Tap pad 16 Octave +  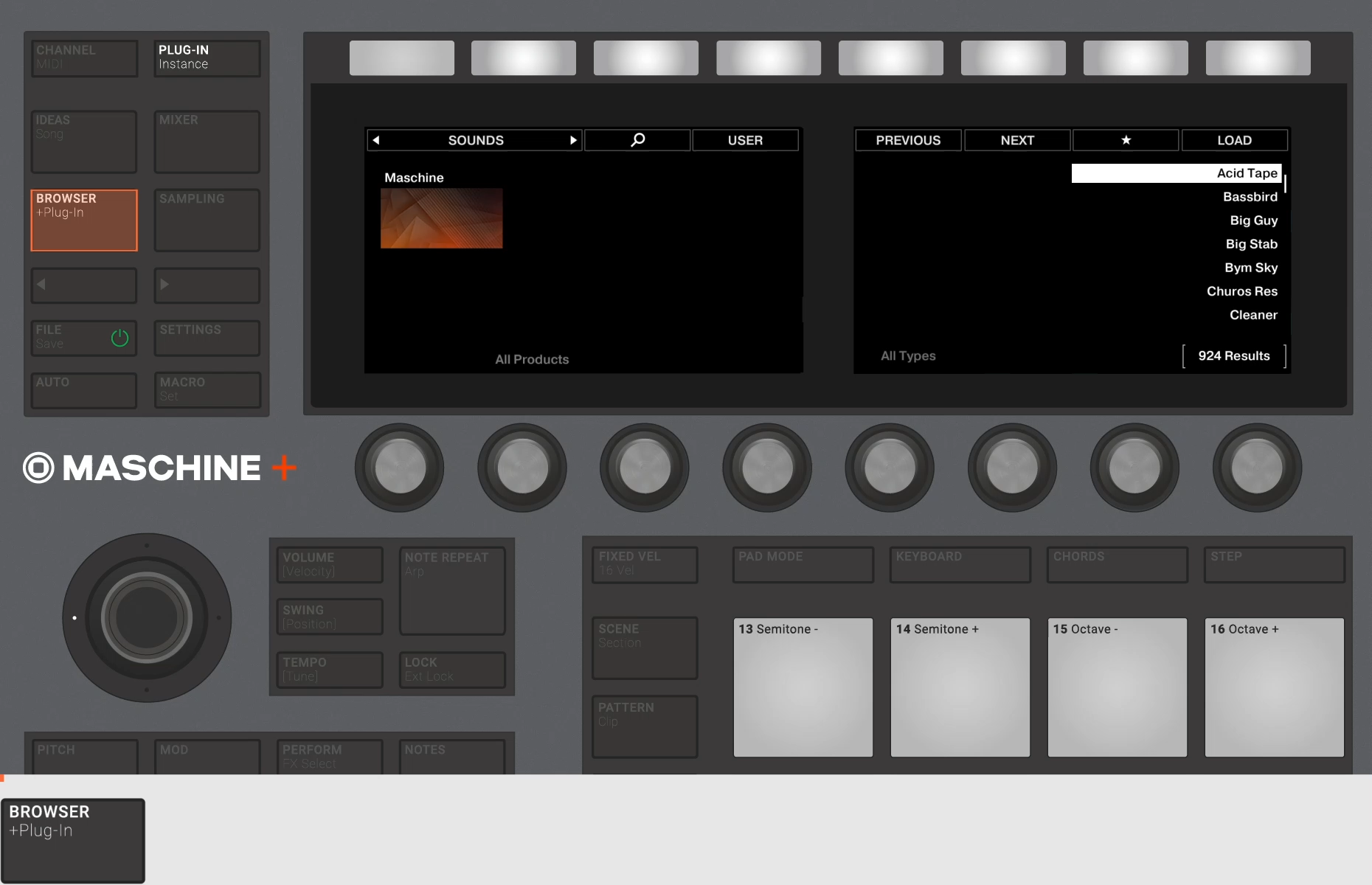click(1275, 687)
